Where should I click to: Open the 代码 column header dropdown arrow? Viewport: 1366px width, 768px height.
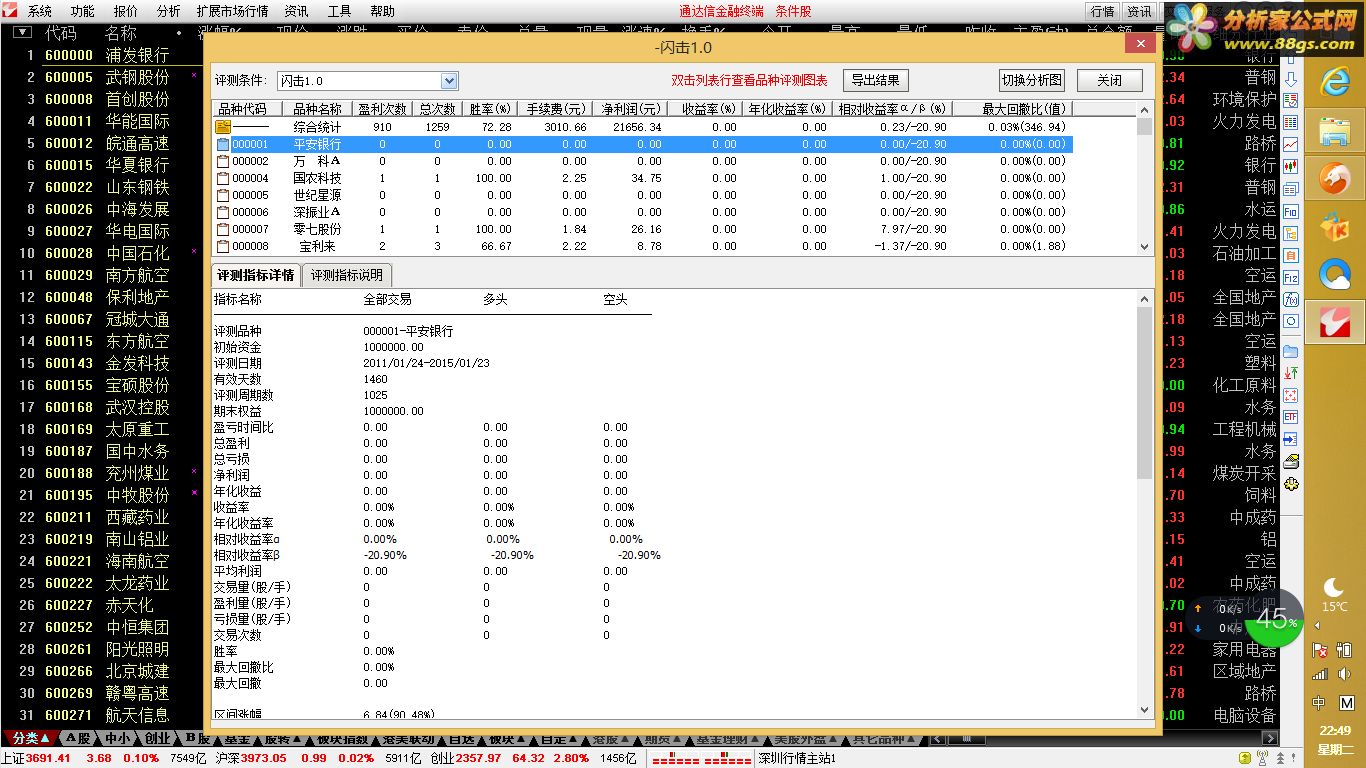point(22,32)
